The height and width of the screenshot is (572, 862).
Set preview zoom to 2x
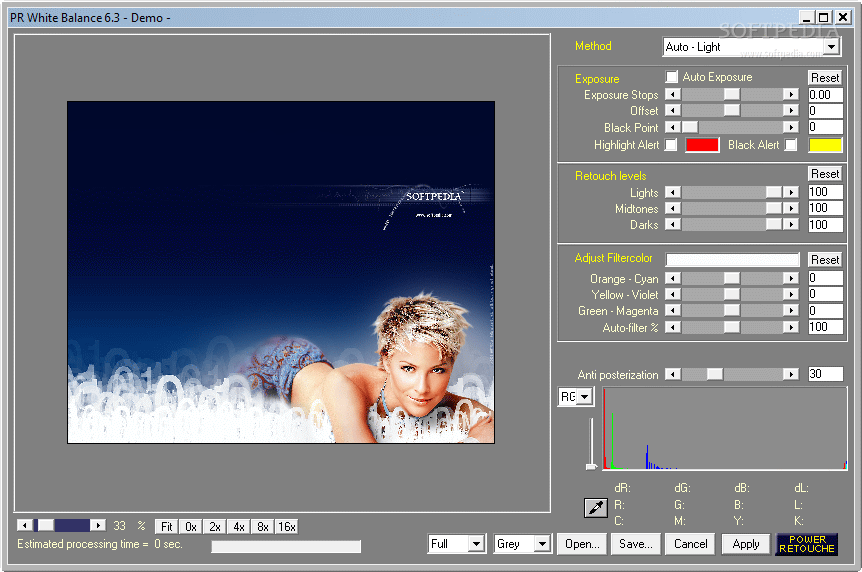(215, 526)
